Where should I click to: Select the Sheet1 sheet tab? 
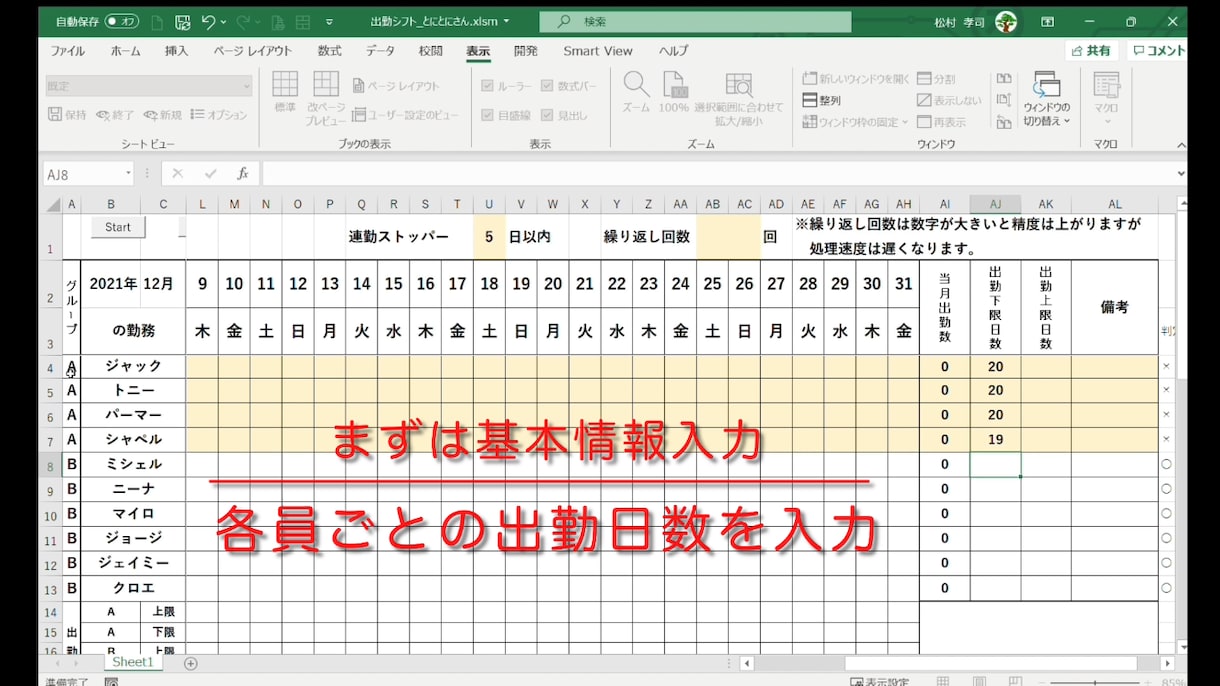pyautogui.click(x=133, y=662)
